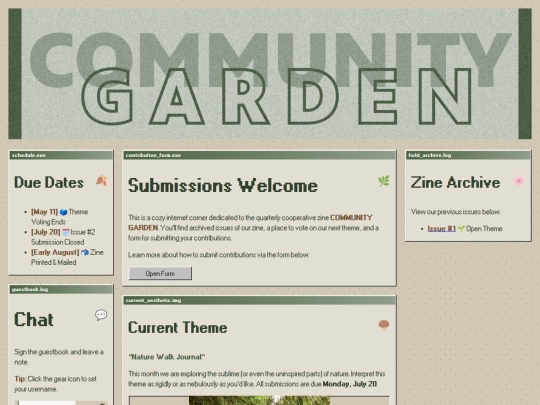Click the mushroom icon beside Current Theme
This screenshot has height=405, width=540.
point(384,325)
